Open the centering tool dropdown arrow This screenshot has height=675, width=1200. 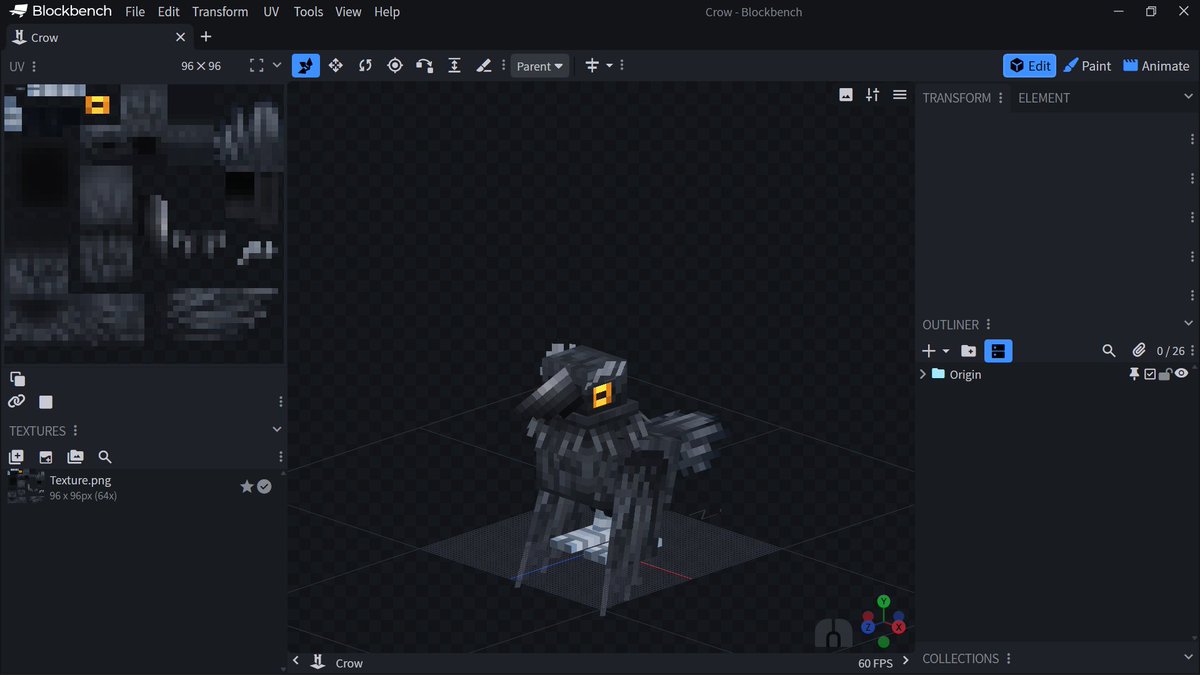pyautogui.click(x=609, y=65)
